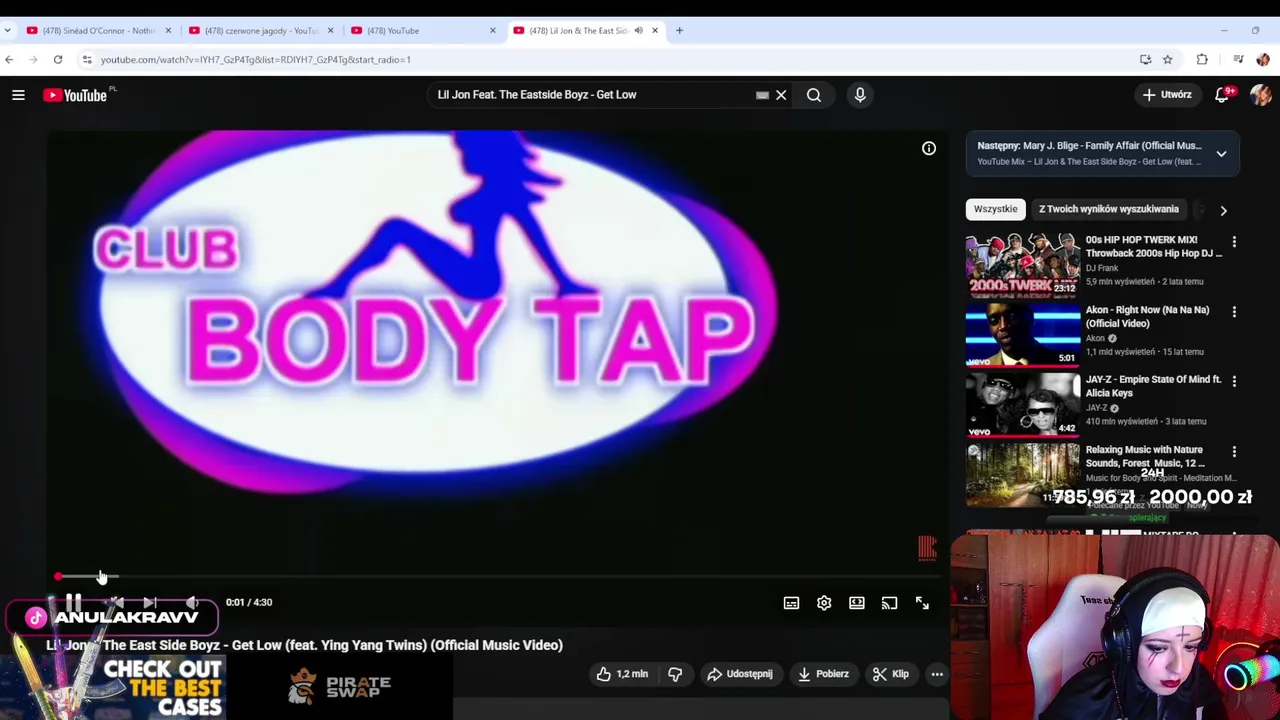Open Akon Right Now thumbnail
The width and height of the screenshot is (1280, 720).
coord(1023,335)
